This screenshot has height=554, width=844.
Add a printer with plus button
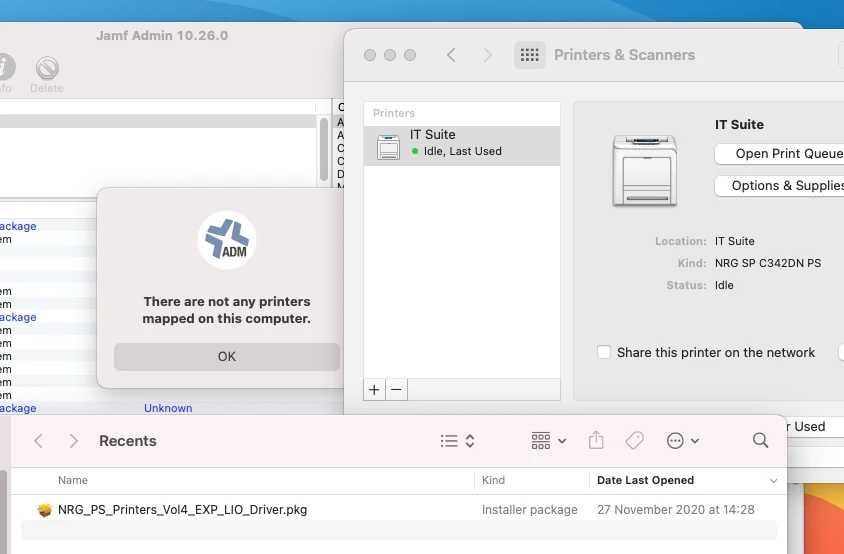[x=375, y=389]
